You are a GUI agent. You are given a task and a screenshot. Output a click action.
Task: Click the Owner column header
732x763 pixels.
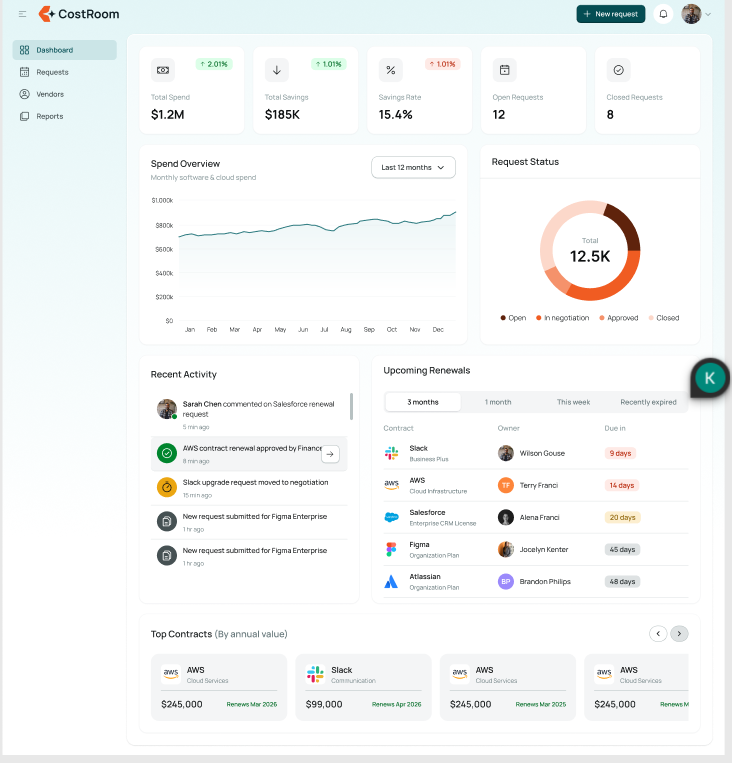click(508, 428)
